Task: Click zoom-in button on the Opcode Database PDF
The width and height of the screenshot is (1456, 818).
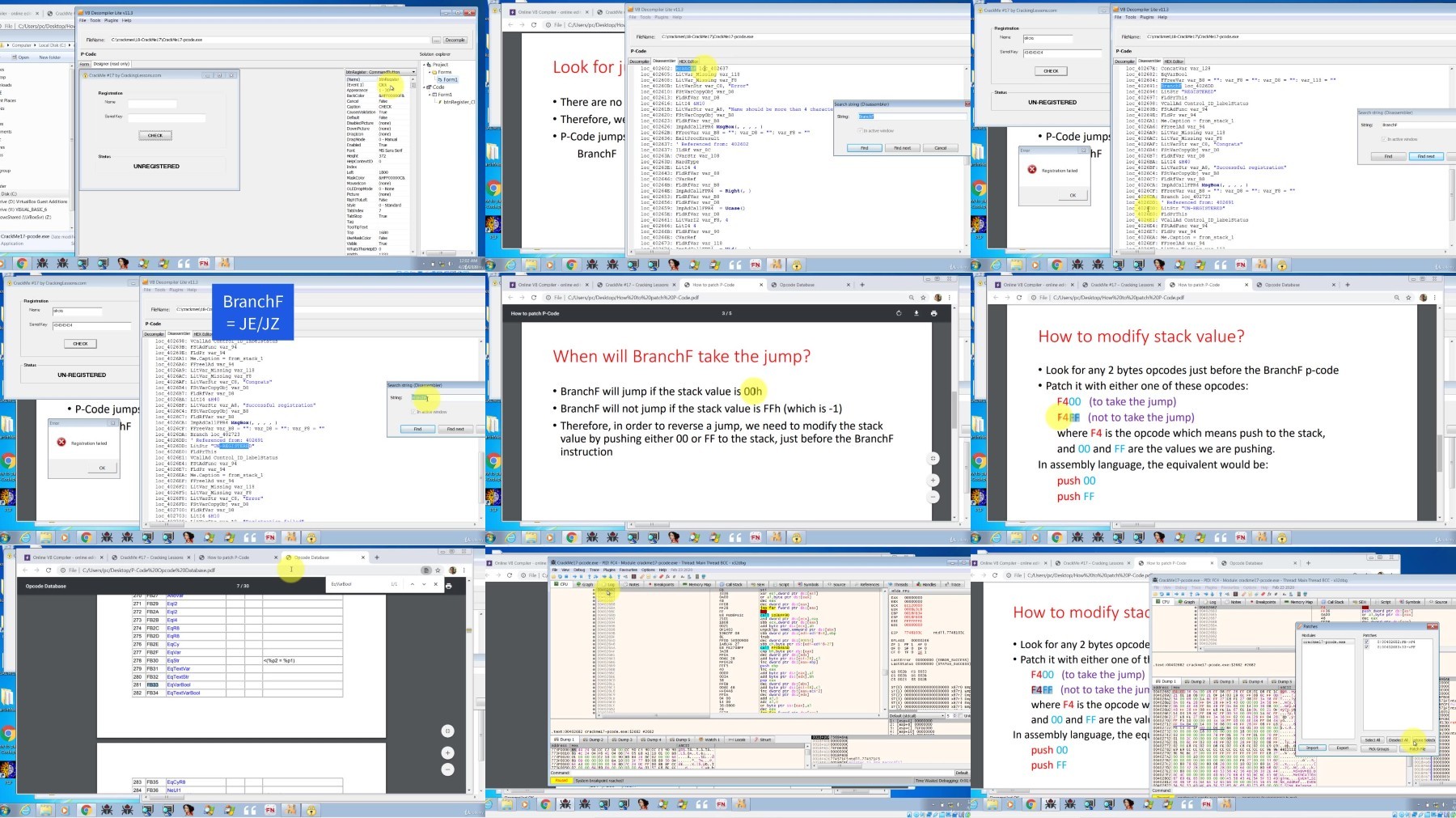Action: [x=447, y=752]
